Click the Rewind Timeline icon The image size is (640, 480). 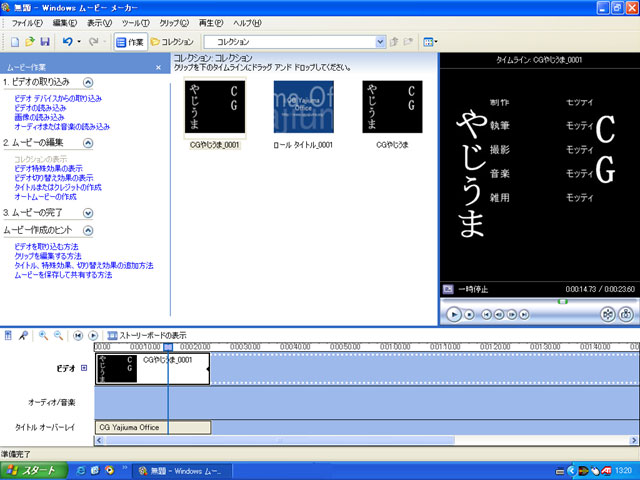[x=79, y=335]
